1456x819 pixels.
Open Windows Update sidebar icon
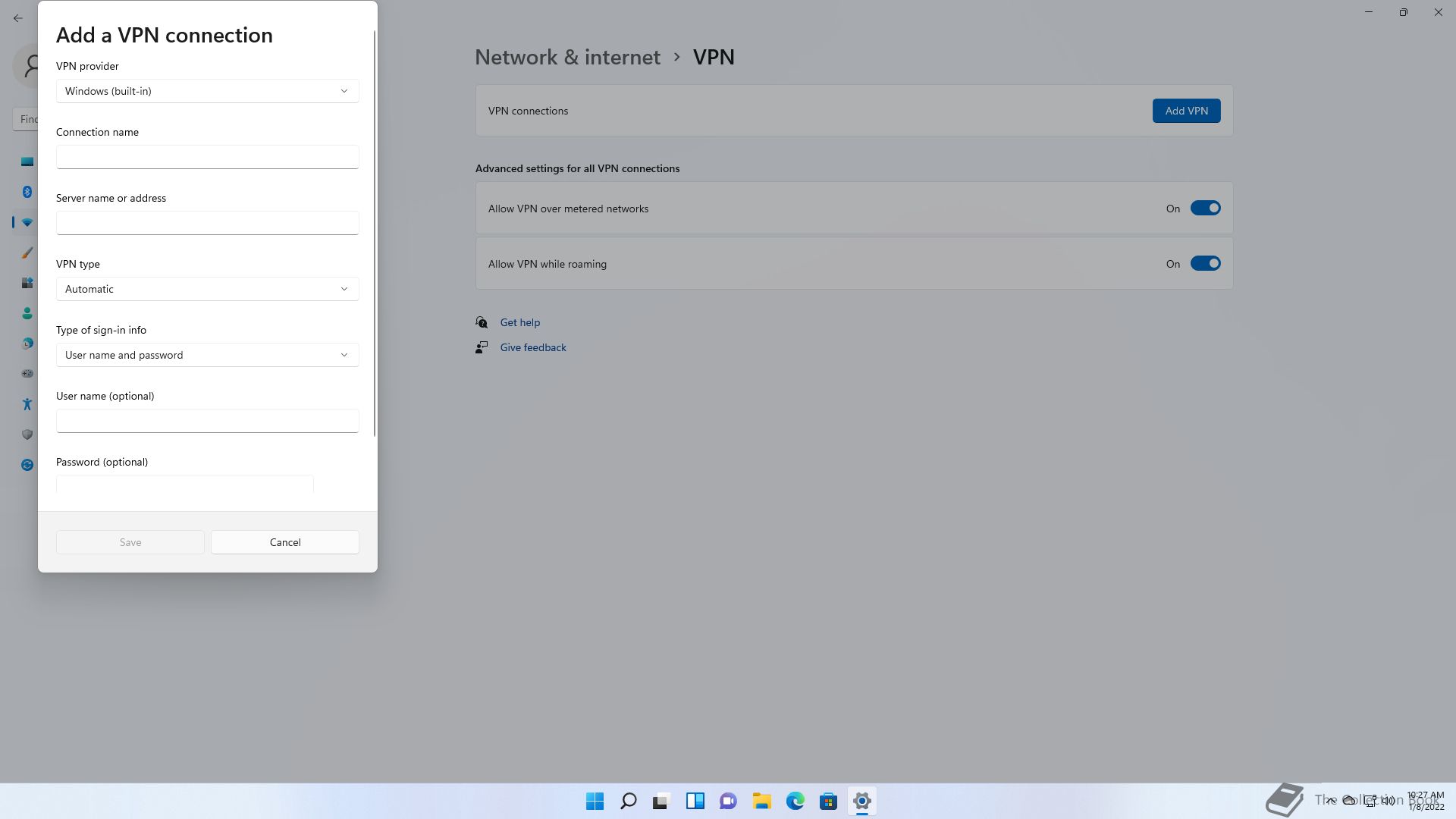[27, 465]
